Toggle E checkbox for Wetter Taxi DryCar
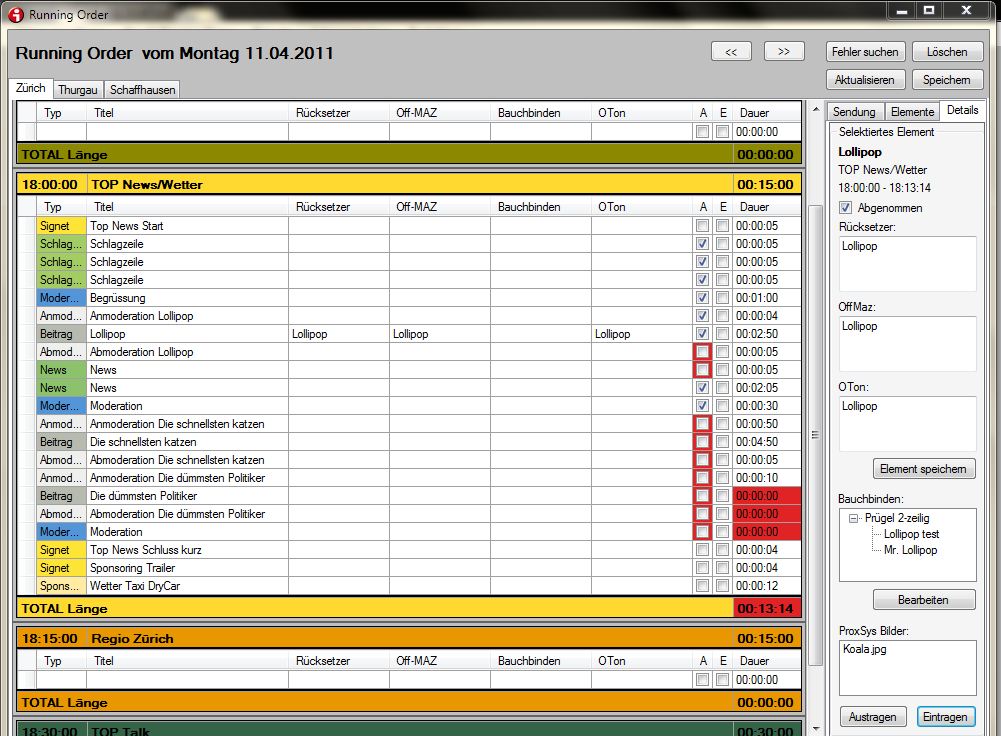 (x=722, y=586)
